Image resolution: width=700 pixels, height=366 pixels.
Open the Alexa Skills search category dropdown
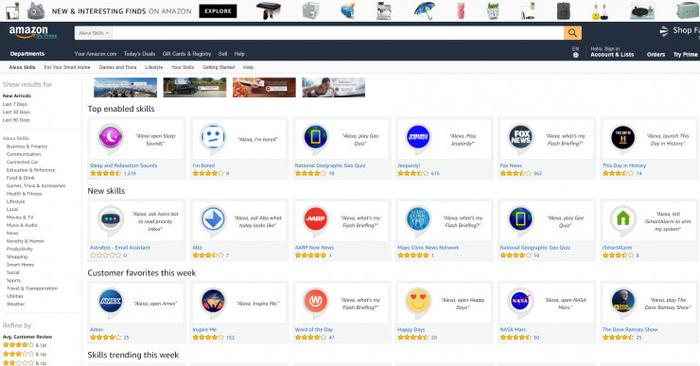(94, 33)
